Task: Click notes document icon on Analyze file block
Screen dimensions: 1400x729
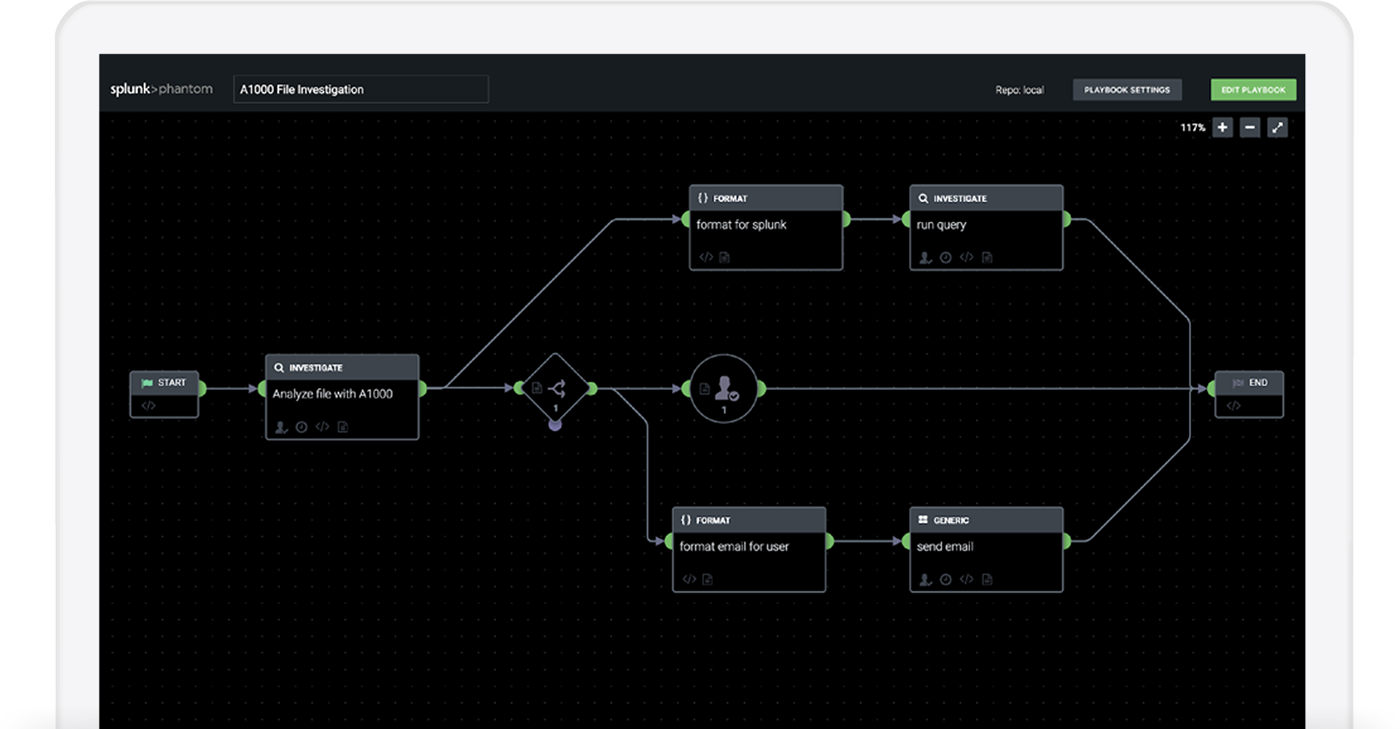Action: tap(342, 427)
